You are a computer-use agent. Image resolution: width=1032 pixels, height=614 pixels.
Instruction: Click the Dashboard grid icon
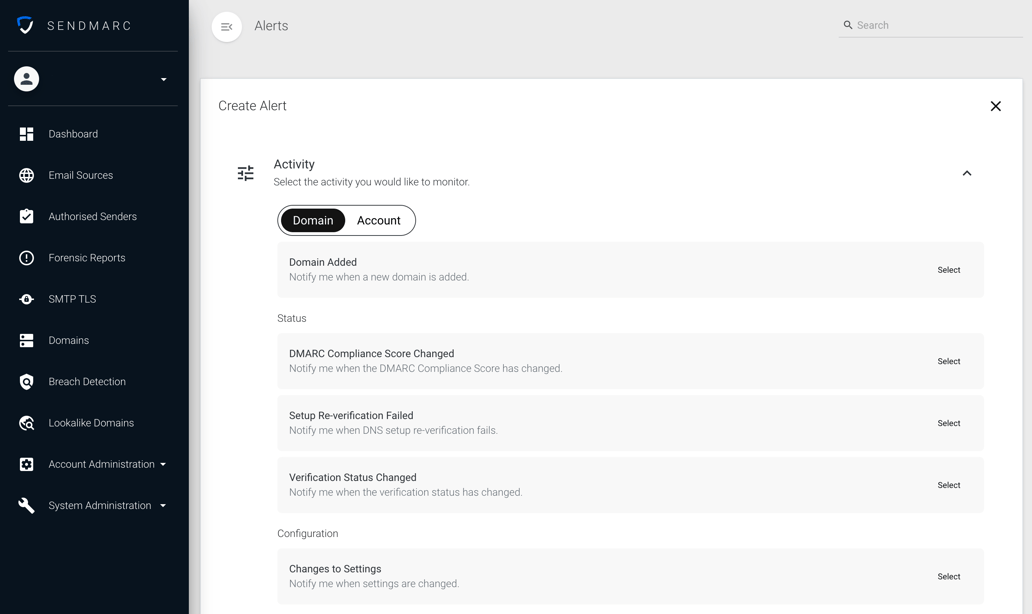click(x=26, y=134)
